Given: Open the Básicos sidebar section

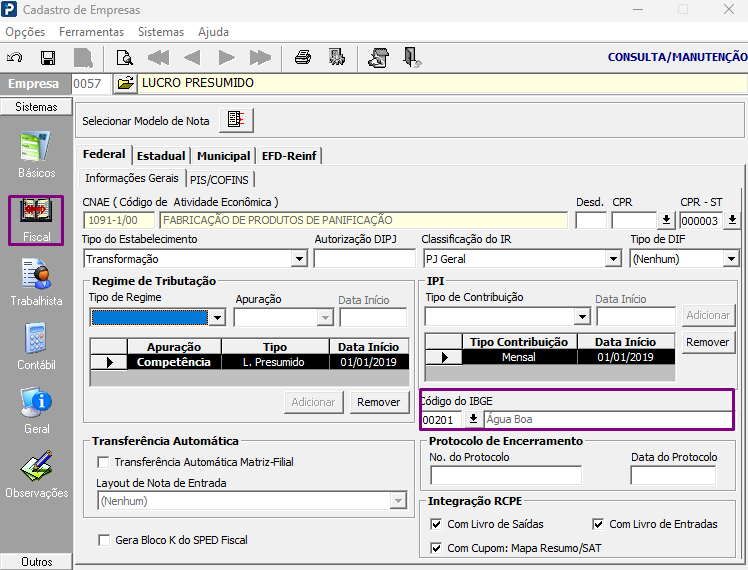Looking at the screenshot, I should click(x=36, y=155).
